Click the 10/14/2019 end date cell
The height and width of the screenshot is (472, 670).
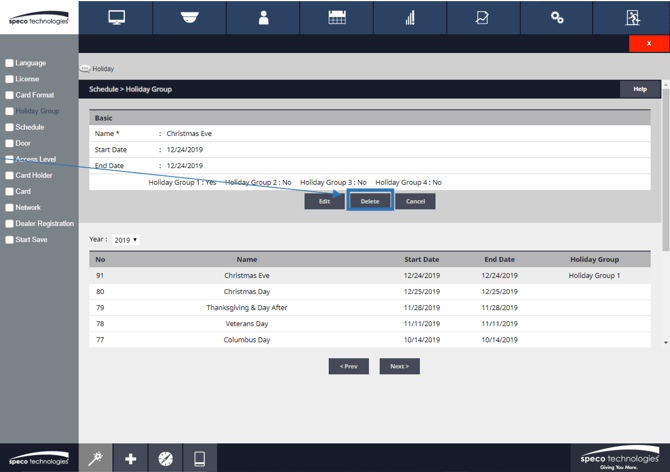point(500,340)
